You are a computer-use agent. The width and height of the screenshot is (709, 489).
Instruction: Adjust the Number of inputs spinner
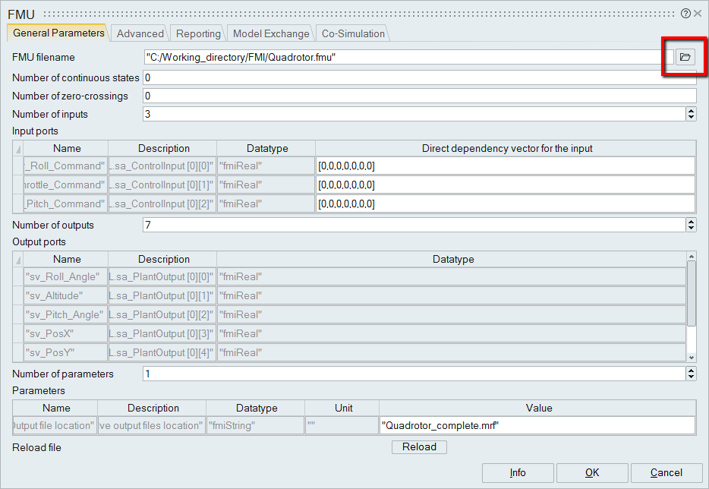tap(691, 114)
